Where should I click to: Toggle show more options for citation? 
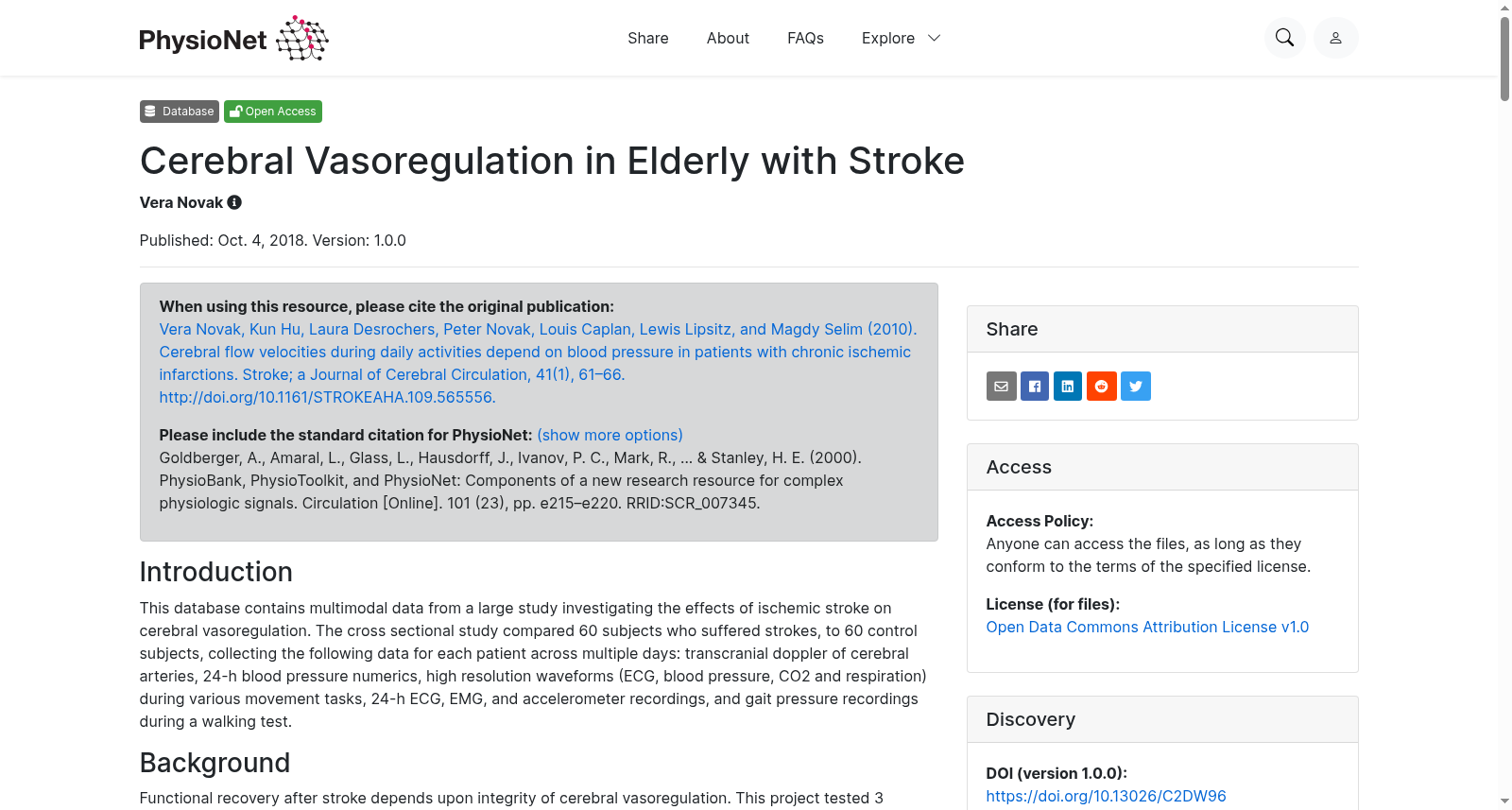[610, 435]
